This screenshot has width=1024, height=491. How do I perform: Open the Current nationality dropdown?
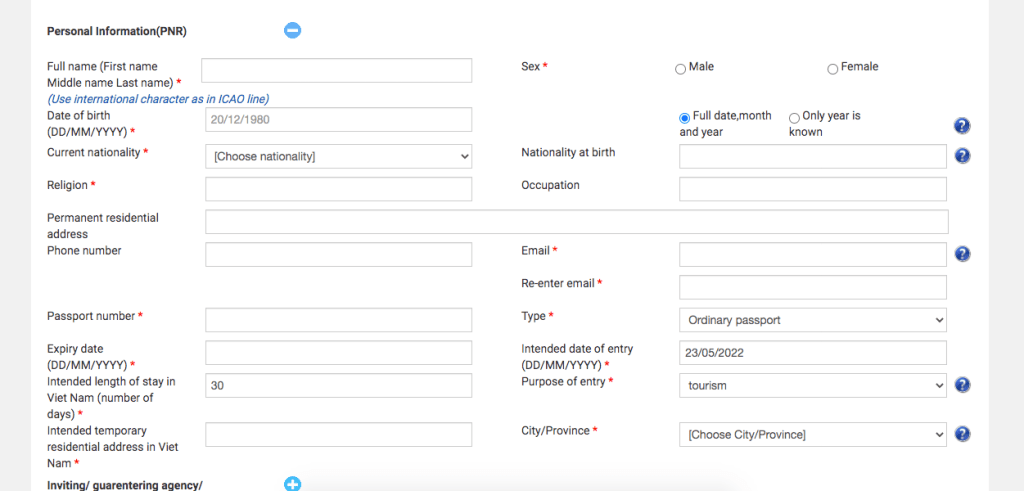[338, 156]
